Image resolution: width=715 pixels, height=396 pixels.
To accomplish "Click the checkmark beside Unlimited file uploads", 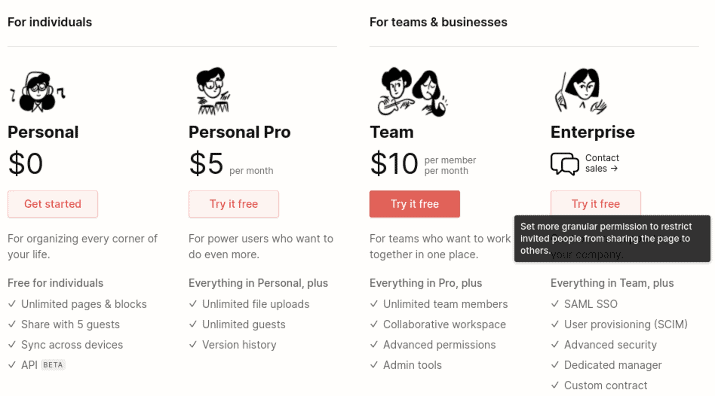I will coord(193,304).
